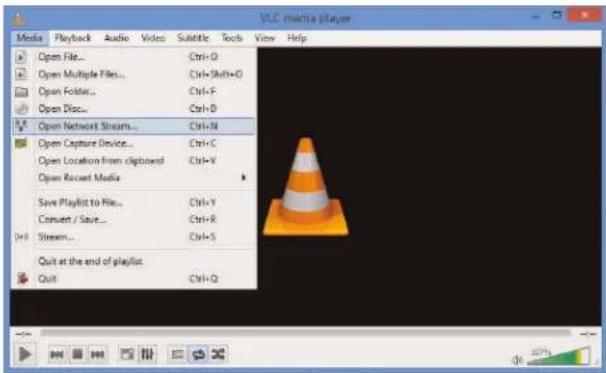Screen dimensions: 606x373
Task: Click the Open Folder icon
Action: point(21,92)
